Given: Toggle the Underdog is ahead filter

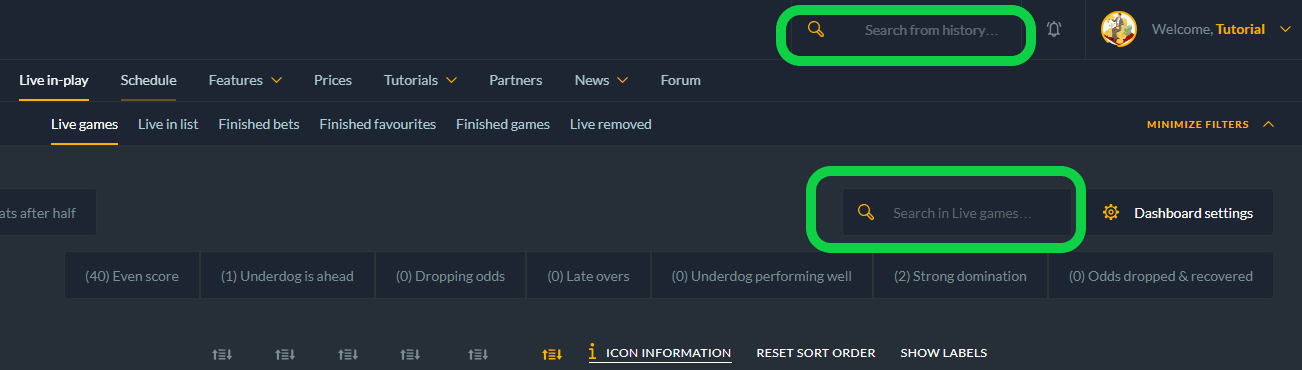Looking at the screenshot, I should pyautogui.click(x=287, y=276).
